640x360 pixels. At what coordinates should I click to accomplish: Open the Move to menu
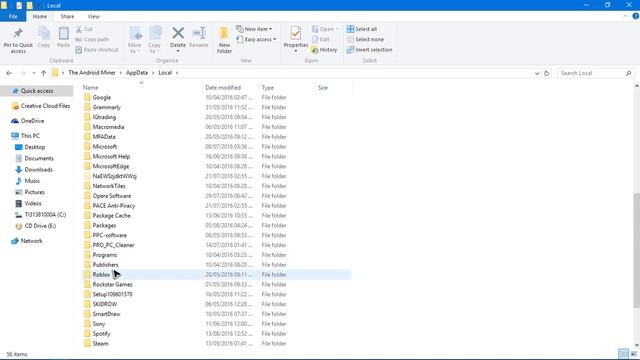[135, 40]
